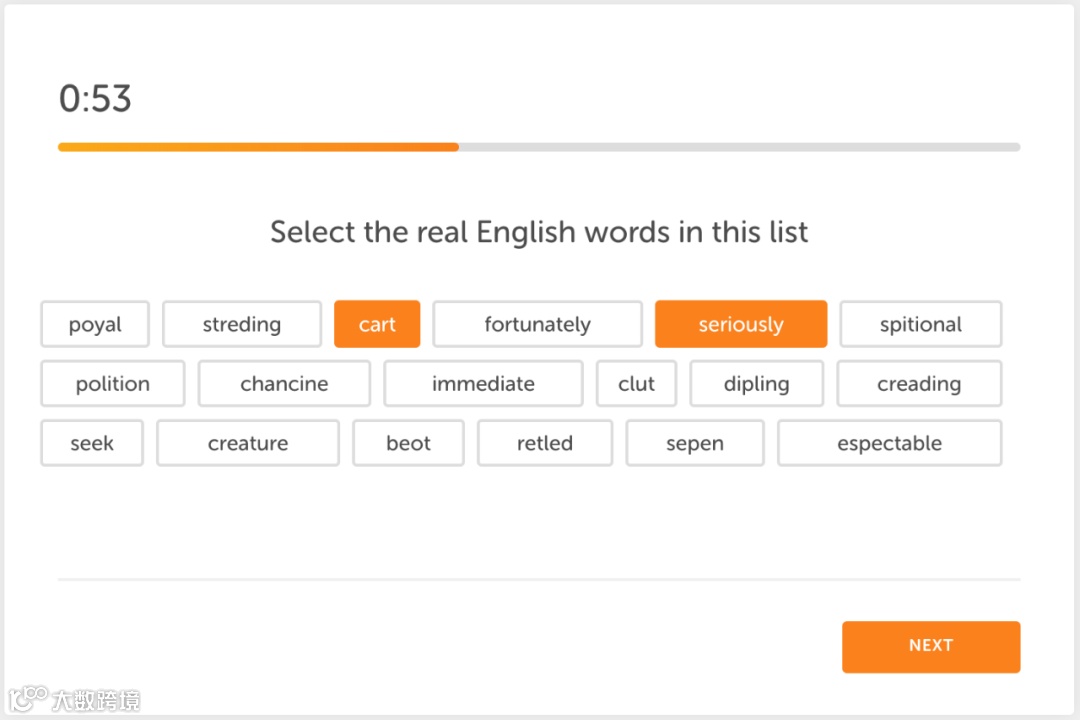
Task: Toggle the word 'beot'
Action: [408, 443]
